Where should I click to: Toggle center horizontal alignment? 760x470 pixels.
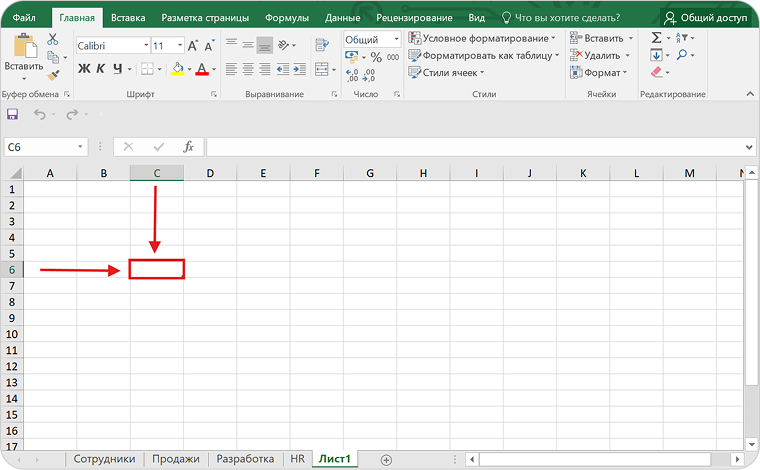pos(247,69)
